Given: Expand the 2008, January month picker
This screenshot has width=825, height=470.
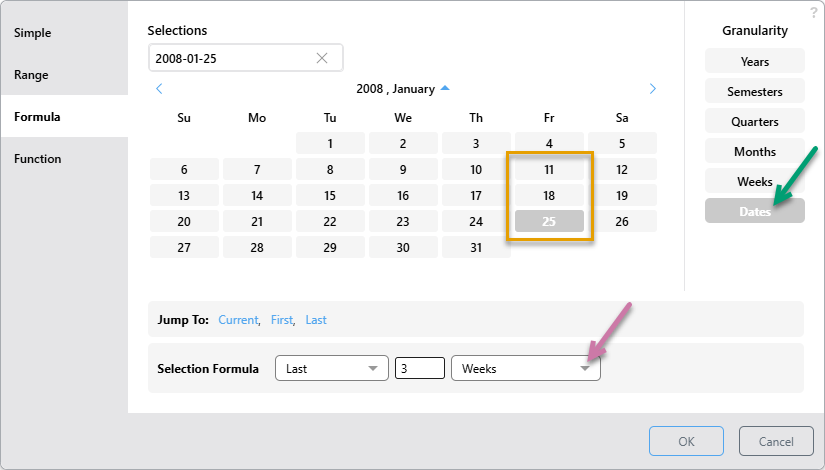Looking at the screenshot, I should point(445,88).
